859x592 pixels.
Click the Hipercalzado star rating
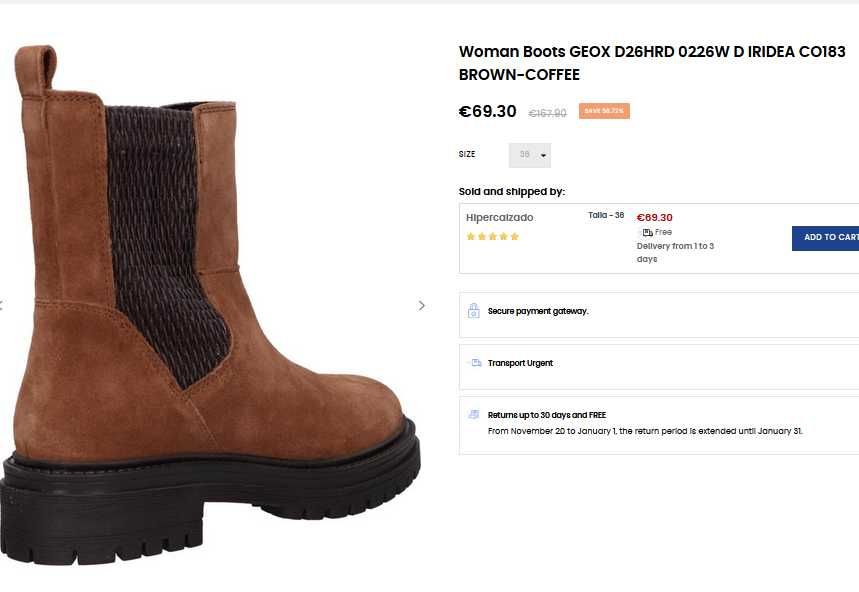492,237
